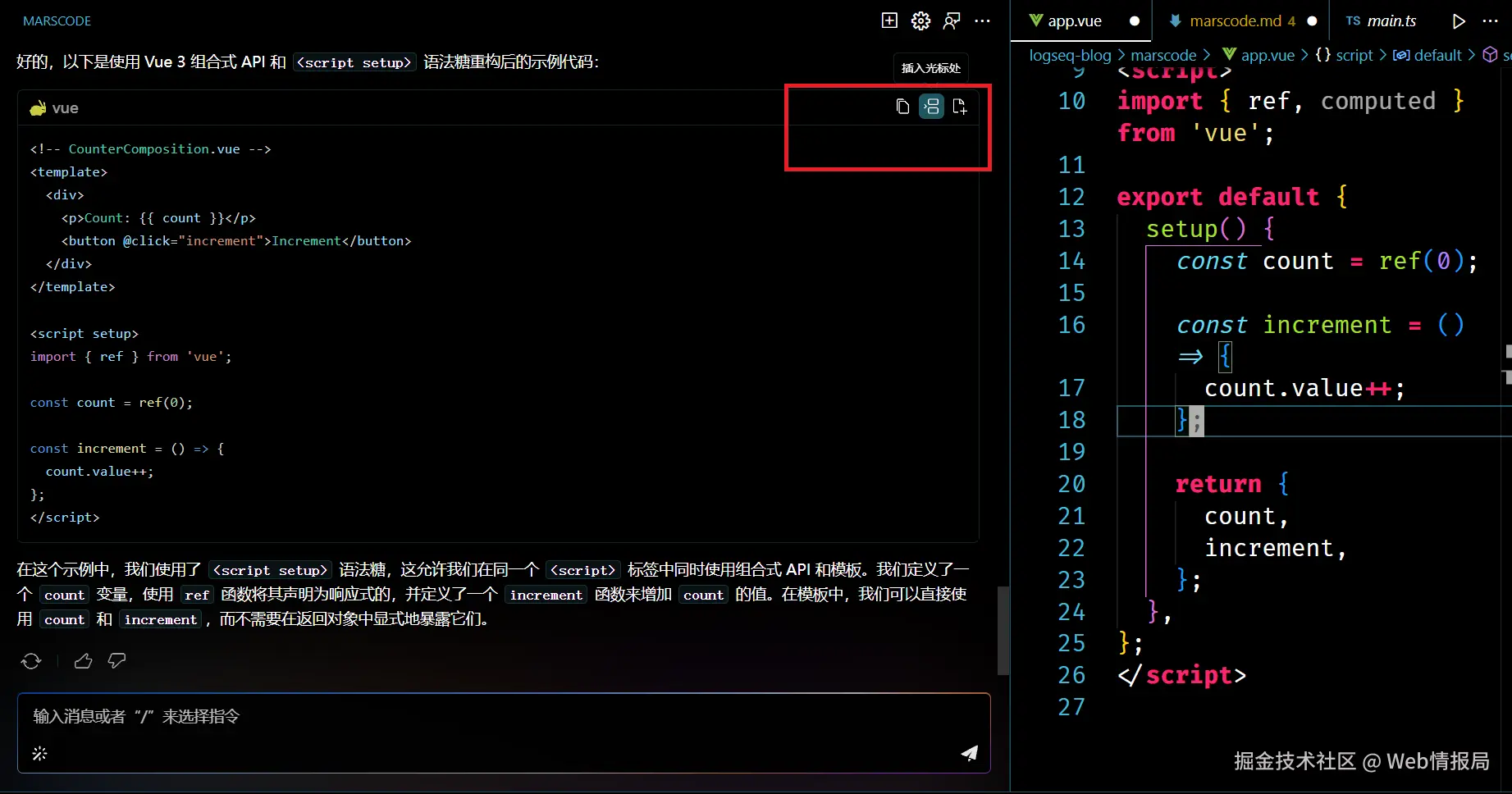Focus the chat message input field
This screenshot has width=1512, height=794.
(504, 732)
